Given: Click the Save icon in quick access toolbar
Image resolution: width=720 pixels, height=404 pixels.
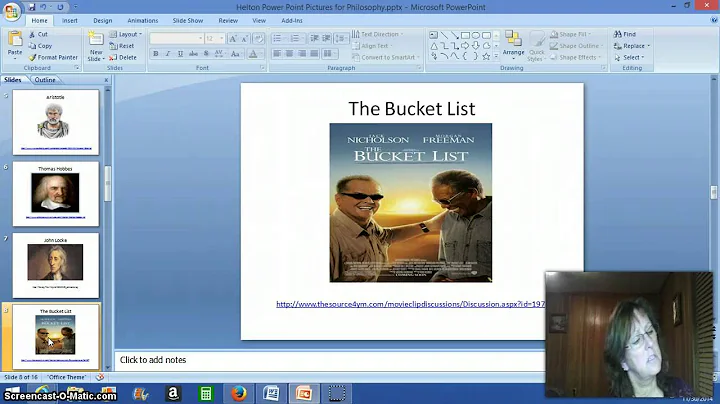Looking at the screenshot, I should coord(32,7).
